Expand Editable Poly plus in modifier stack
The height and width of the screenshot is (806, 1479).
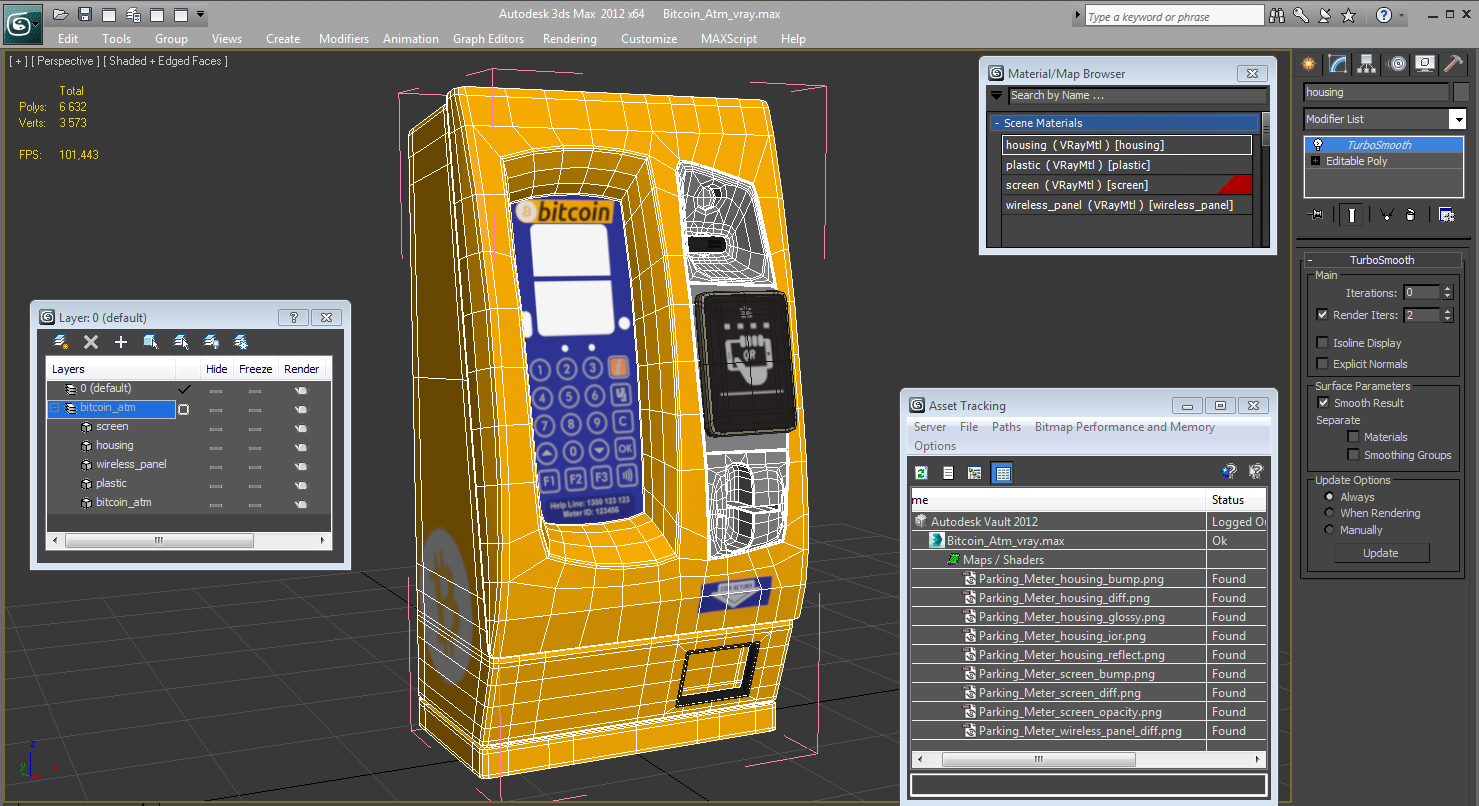click(1315, 161)
